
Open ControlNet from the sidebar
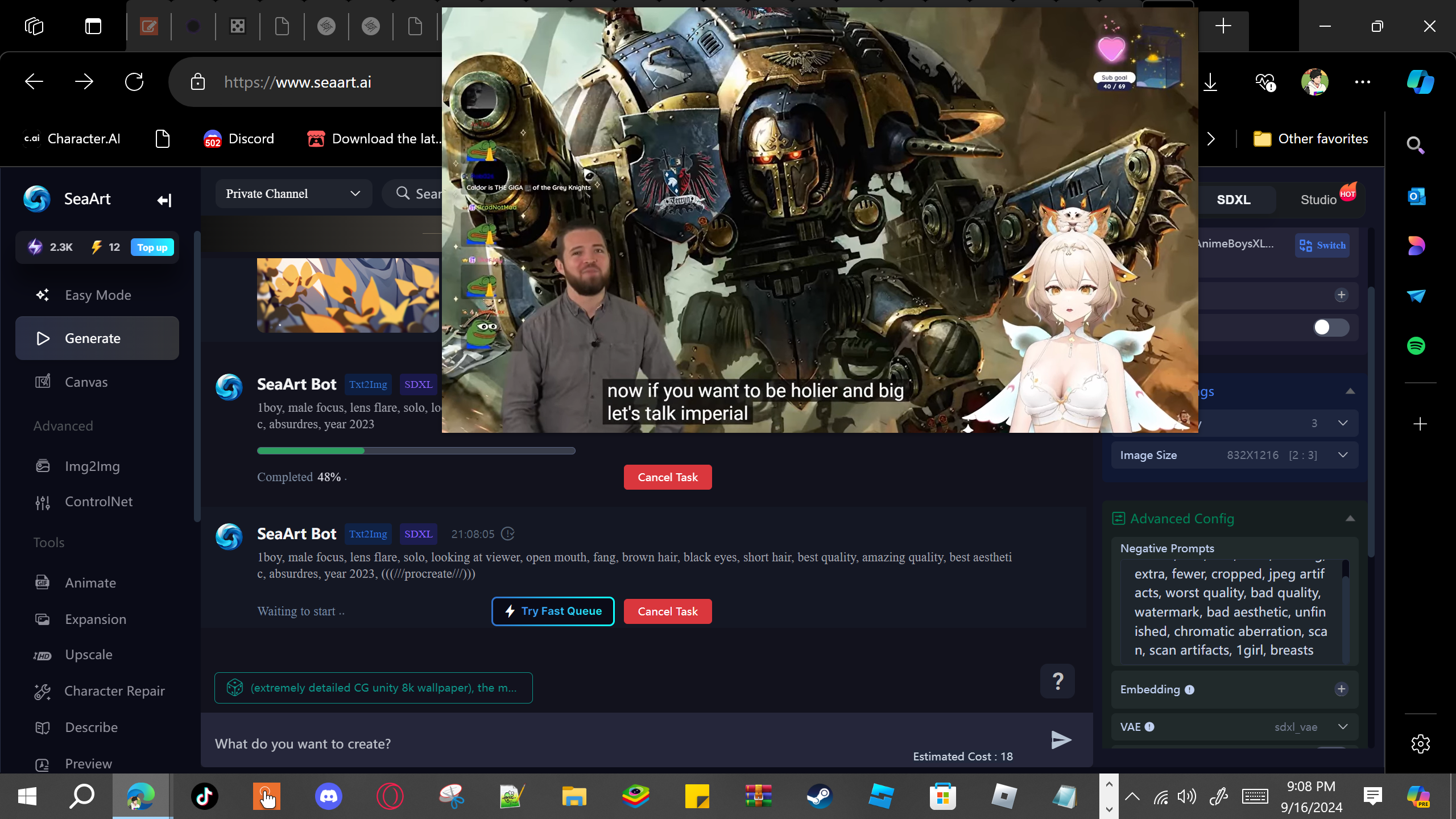(97, 502)
